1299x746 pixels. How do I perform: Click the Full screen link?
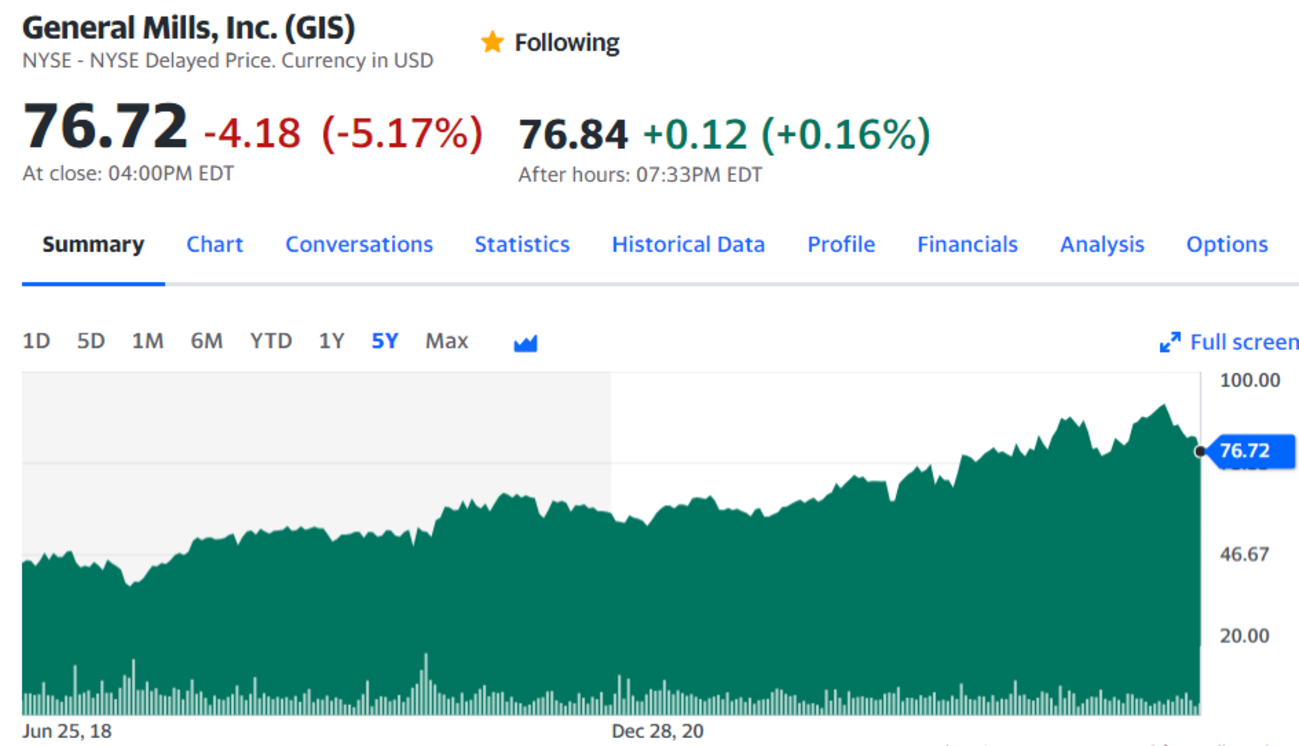point(1244,342)
